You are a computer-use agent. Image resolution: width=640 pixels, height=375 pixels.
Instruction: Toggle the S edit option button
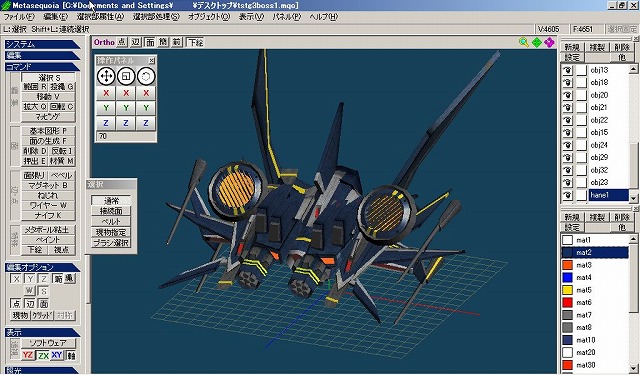[x=43, y=291]
